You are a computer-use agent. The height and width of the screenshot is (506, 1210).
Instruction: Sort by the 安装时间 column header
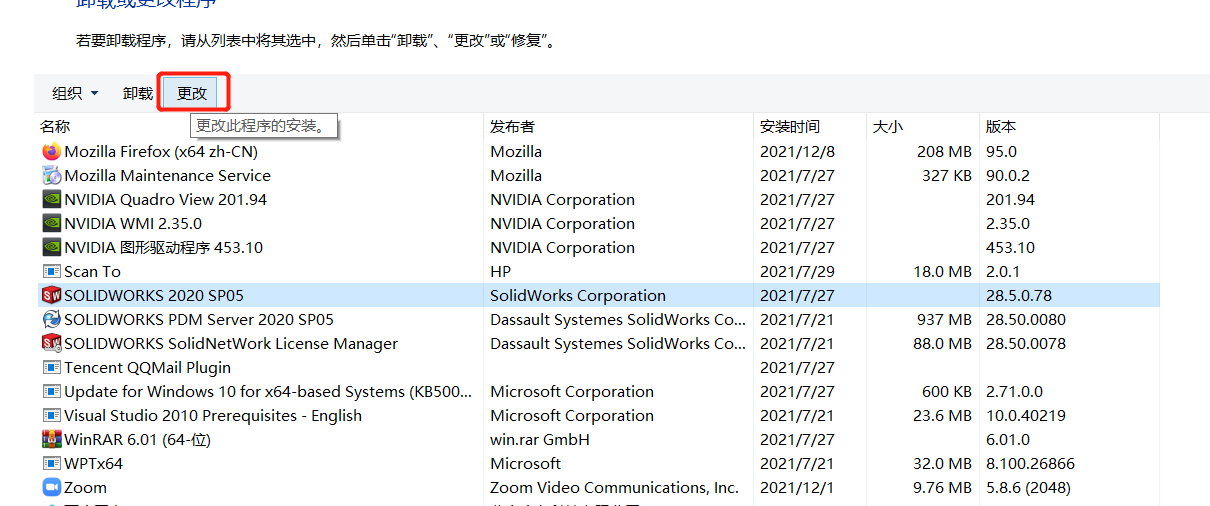click(x=790, y=127)
